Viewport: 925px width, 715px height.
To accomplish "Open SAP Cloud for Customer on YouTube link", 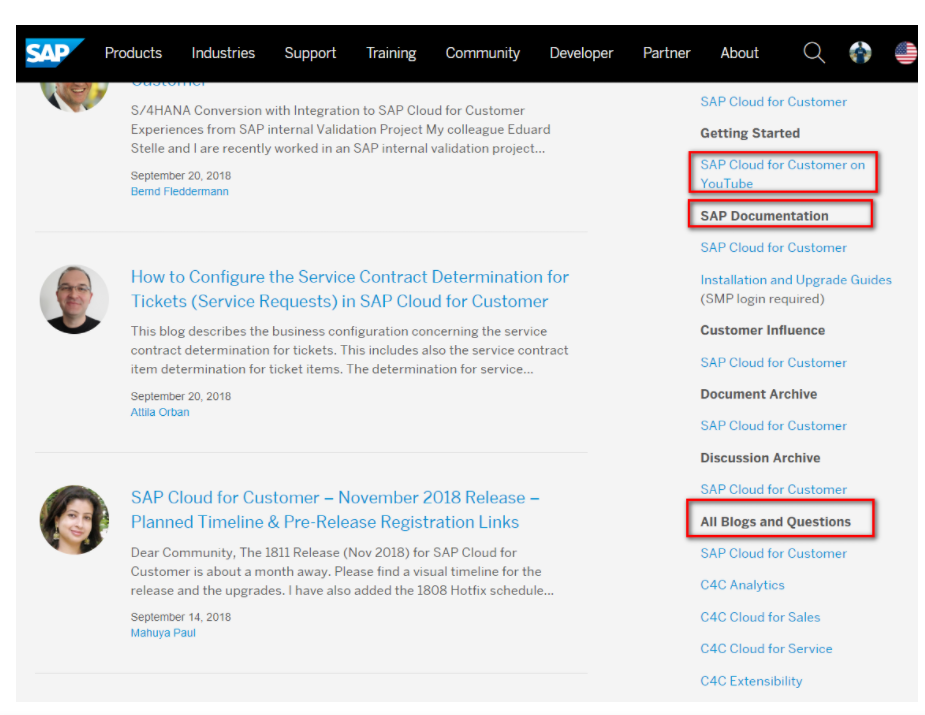I will [x=782, y=174].
